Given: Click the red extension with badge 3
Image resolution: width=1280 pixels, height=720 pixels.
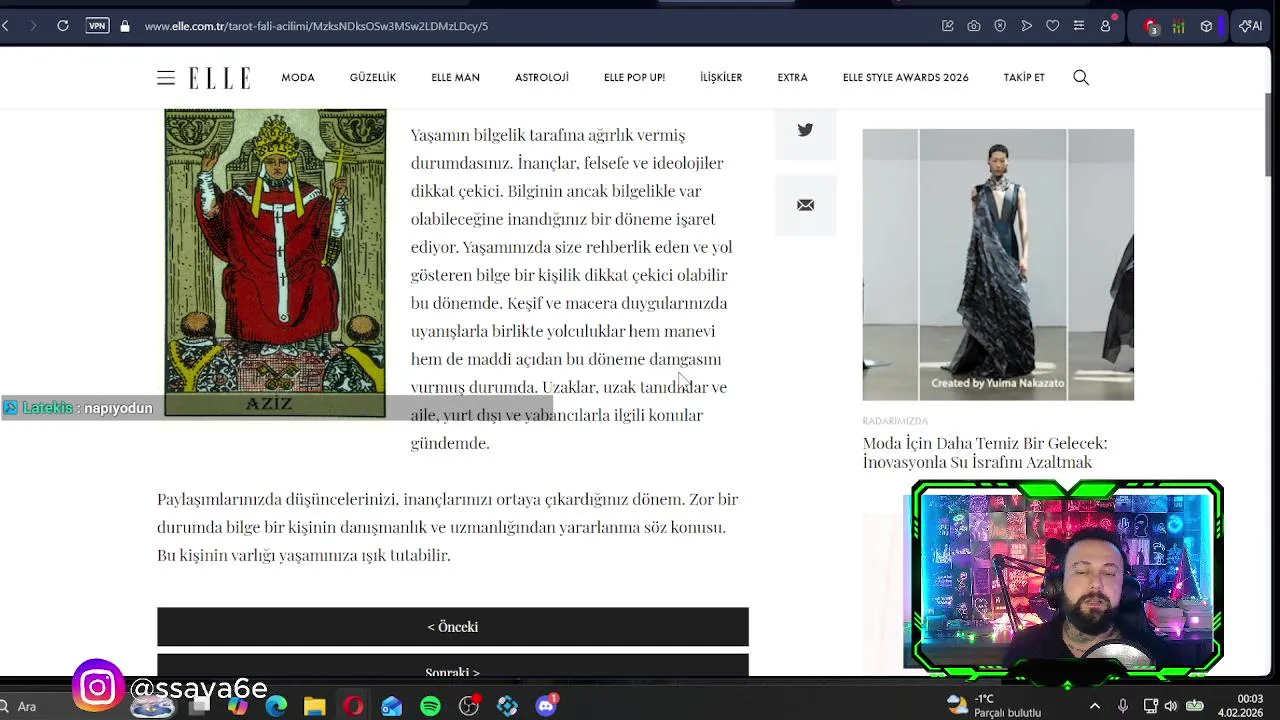Looking at the screenshot, I should click(x=1152, y=26).
